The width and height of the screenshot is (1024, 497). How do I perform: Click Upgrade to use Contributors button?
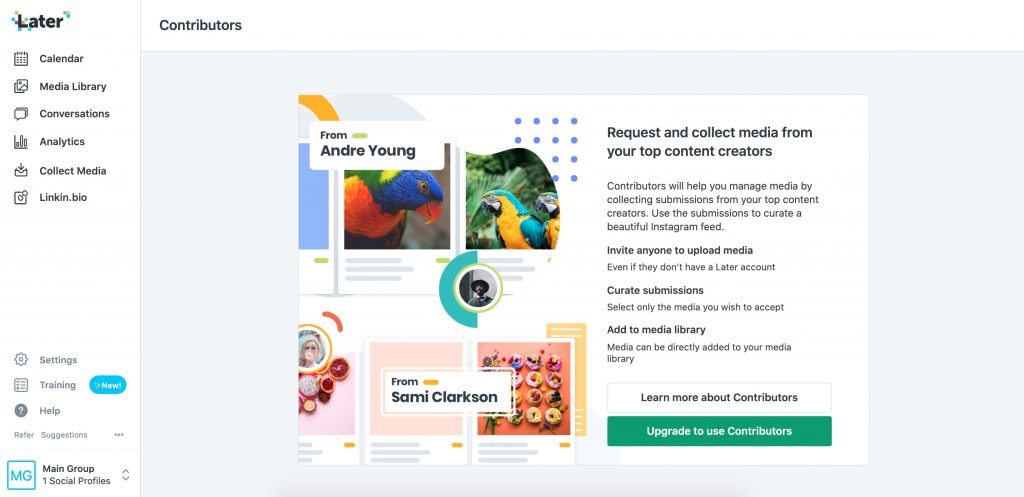pyautogui.click(x=719, y=431)
